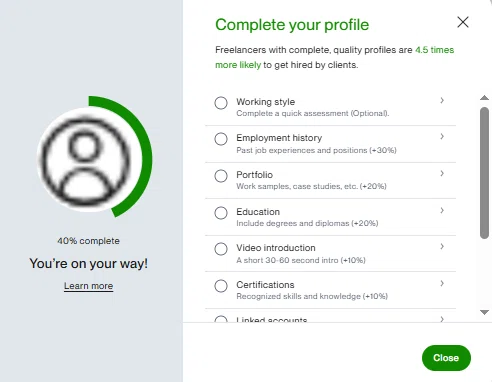Image resolution: width=492 pixels, height=382 pixels.
Task: Open the Working style item
Action: [x=330, y=107]
